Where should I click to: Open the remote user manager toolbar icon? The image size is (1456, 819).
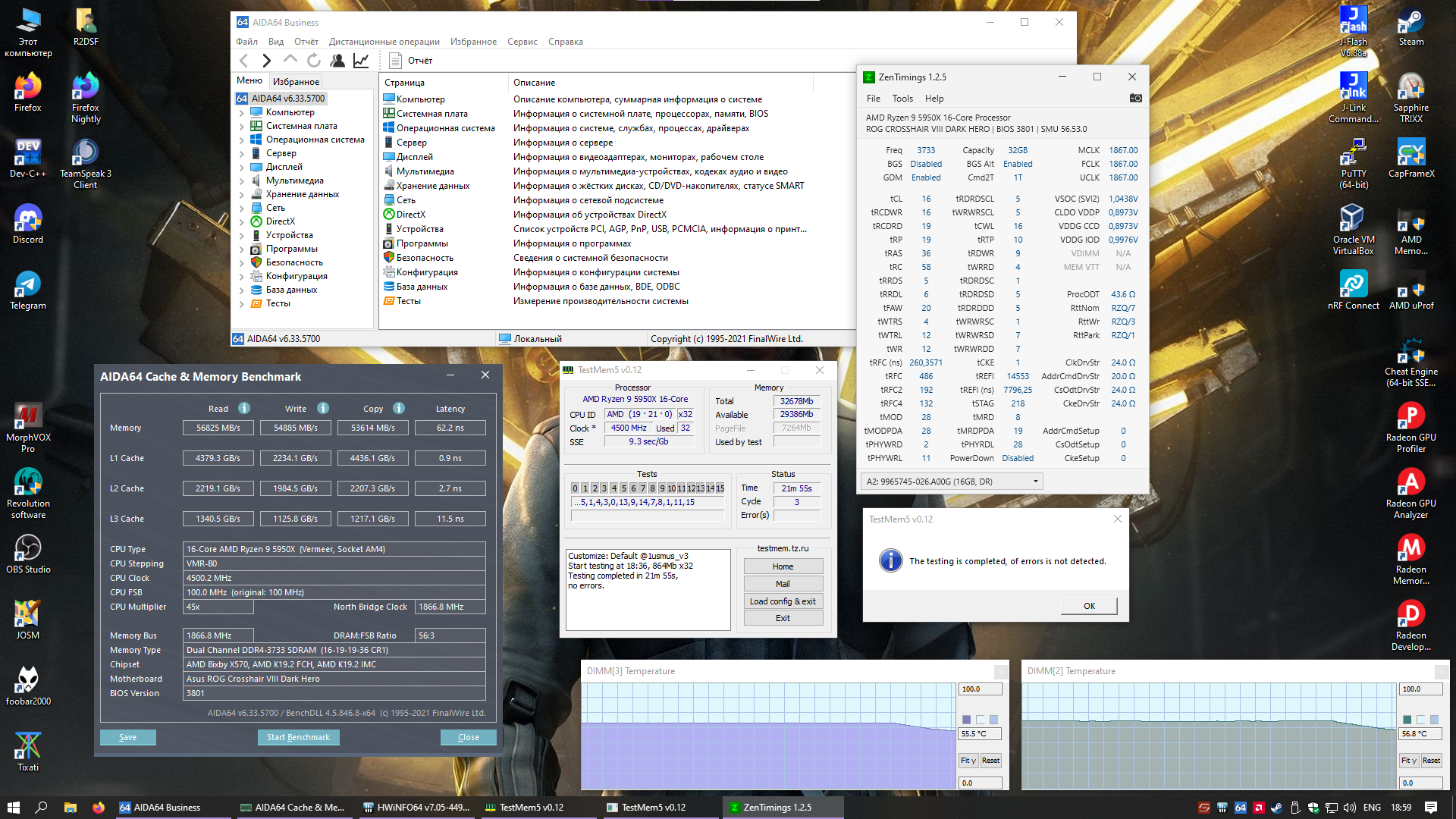[x=337, y=61]
